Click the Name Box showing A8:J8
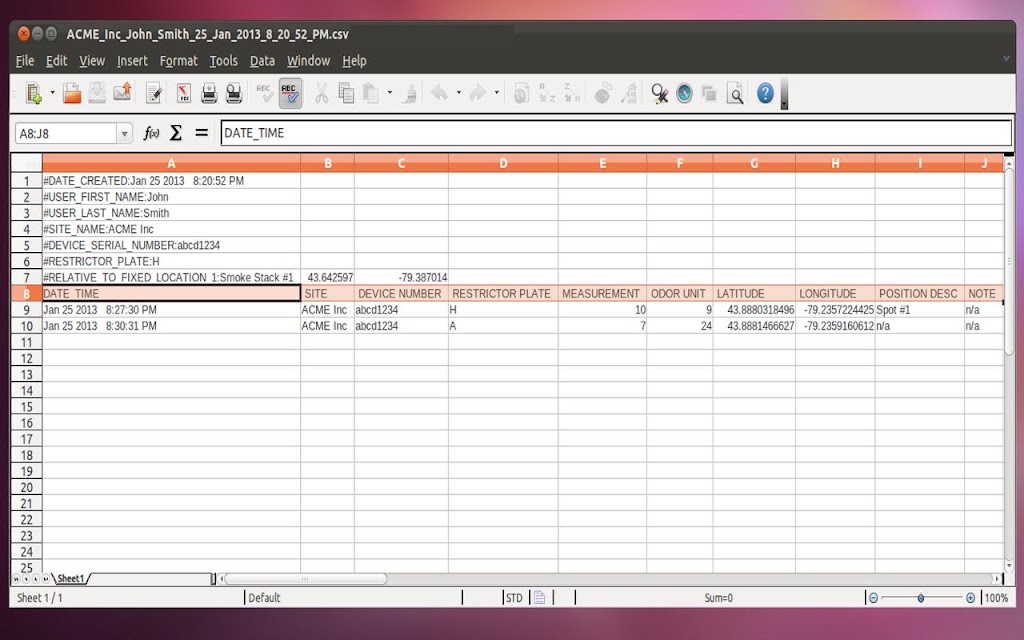The image size is (1024, 640). click(66, 133)
